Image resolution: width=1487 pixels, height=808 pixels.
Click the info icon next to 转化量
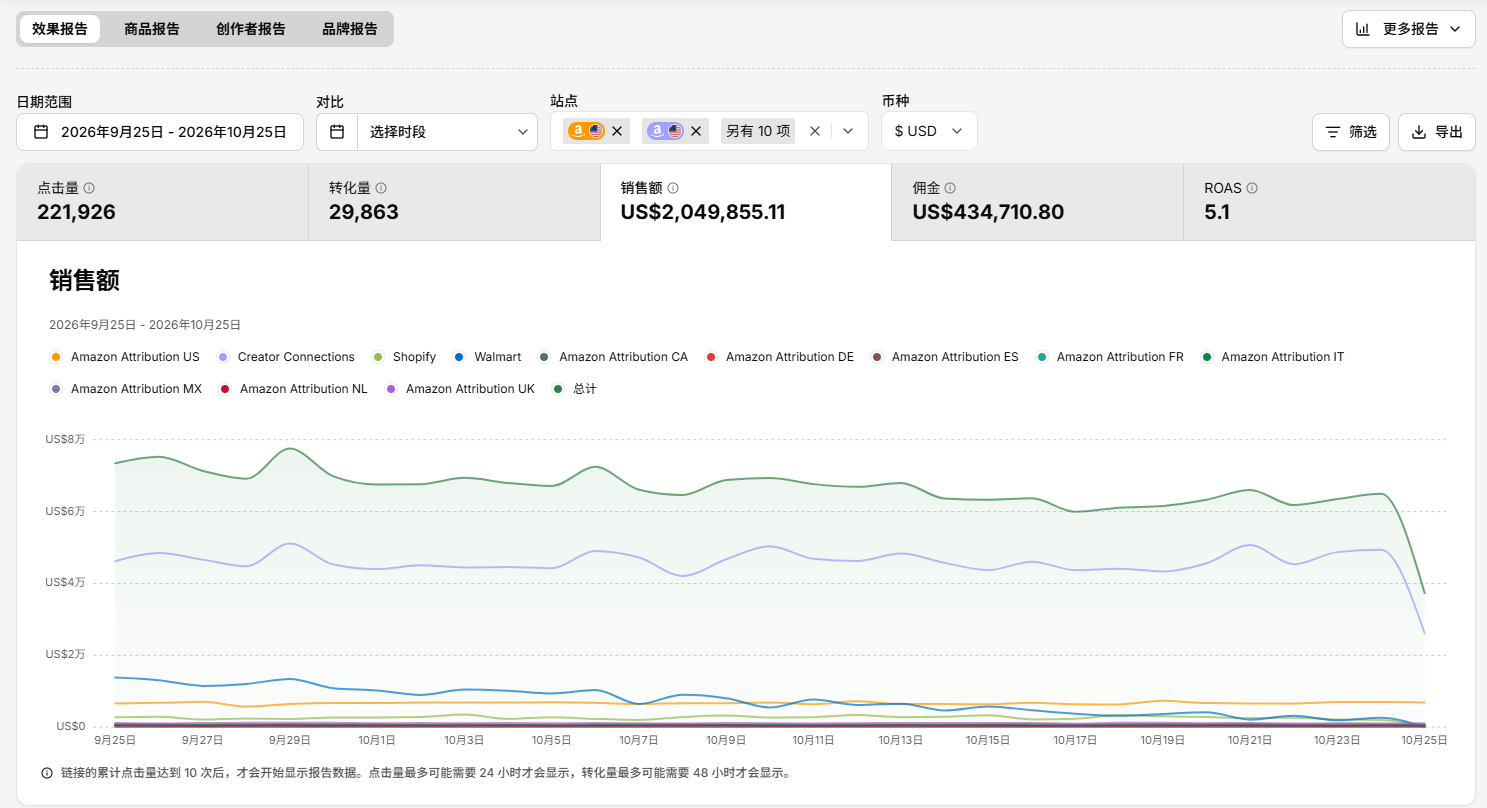click(x=381, y=188)
